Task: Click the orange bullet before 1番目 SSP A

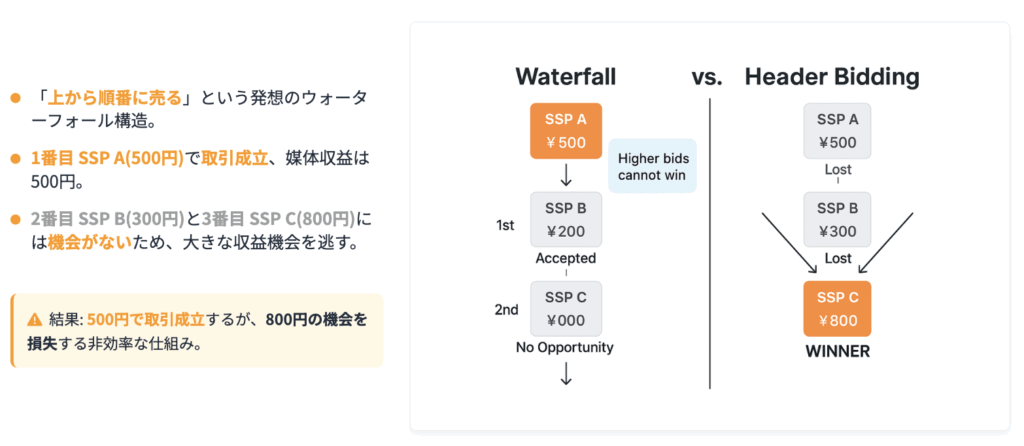Action: (15, 159)
